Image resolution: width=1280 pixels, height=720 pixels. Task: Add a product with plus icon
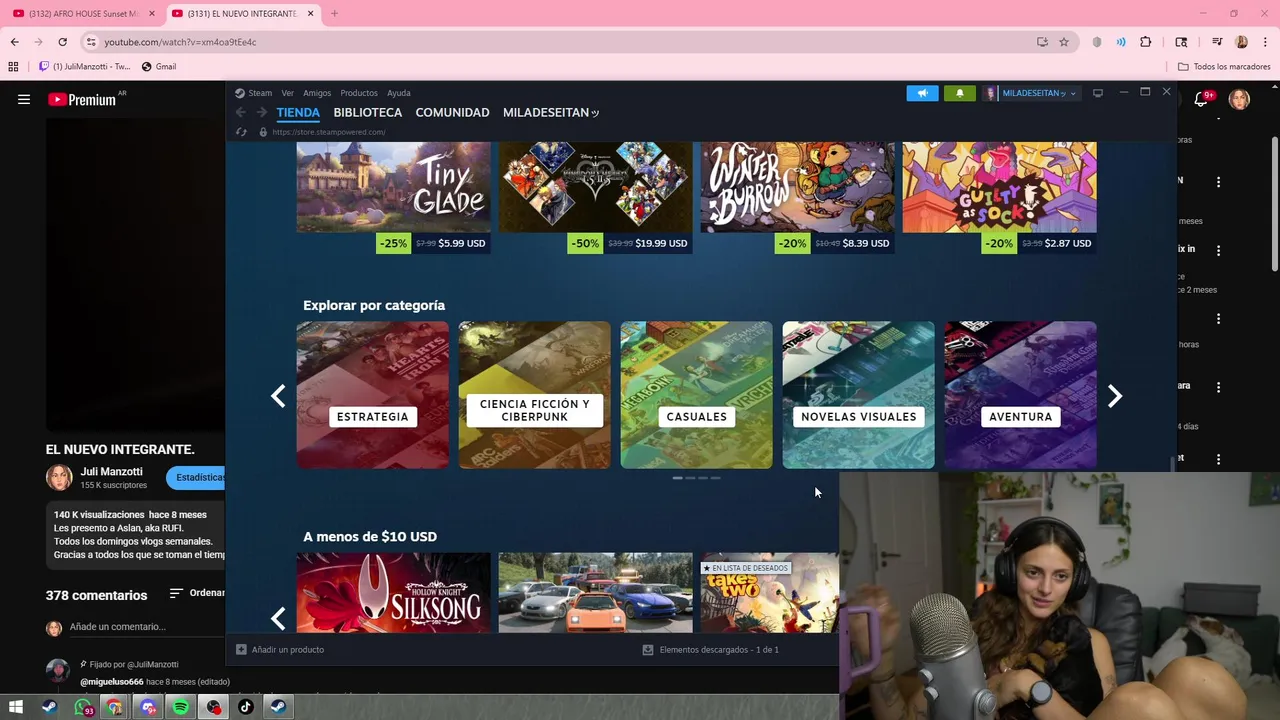coord(241,650)
